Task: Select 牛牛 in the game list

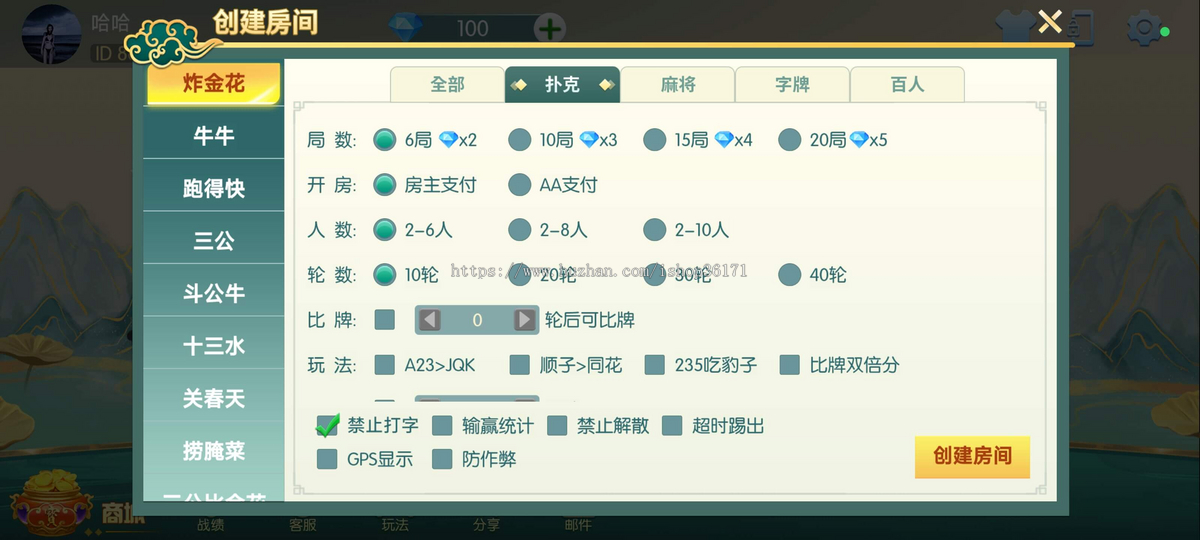Action: tap(213, 136)
